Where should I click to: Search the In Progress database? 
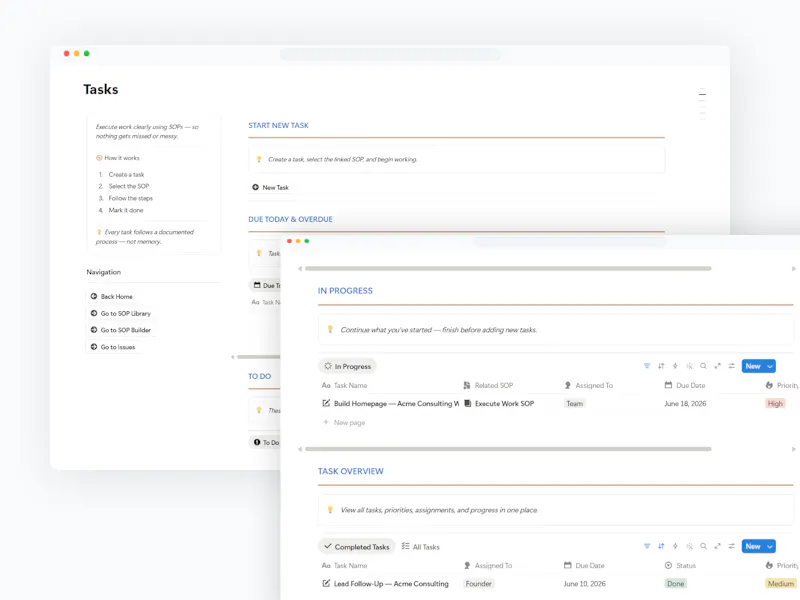pyautogui.click(x=703, y=366)
